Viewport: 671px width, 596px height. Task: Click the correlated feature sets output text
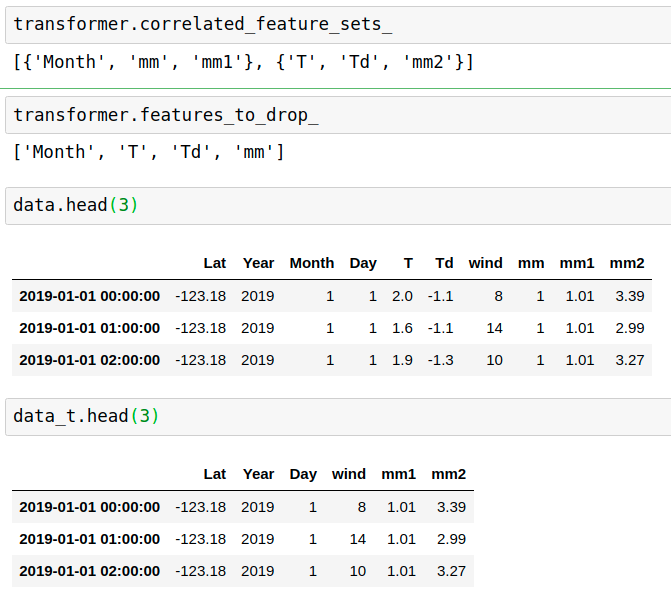click(x=244, y=62)
